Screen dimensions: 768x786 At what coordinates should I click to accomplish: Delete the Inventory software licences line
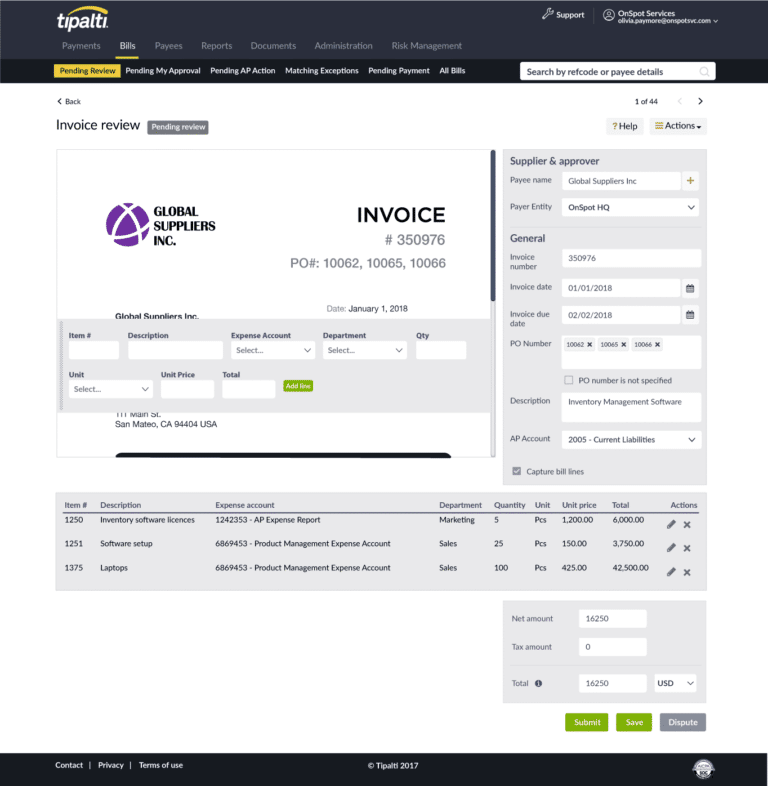[x=687, y=524]
